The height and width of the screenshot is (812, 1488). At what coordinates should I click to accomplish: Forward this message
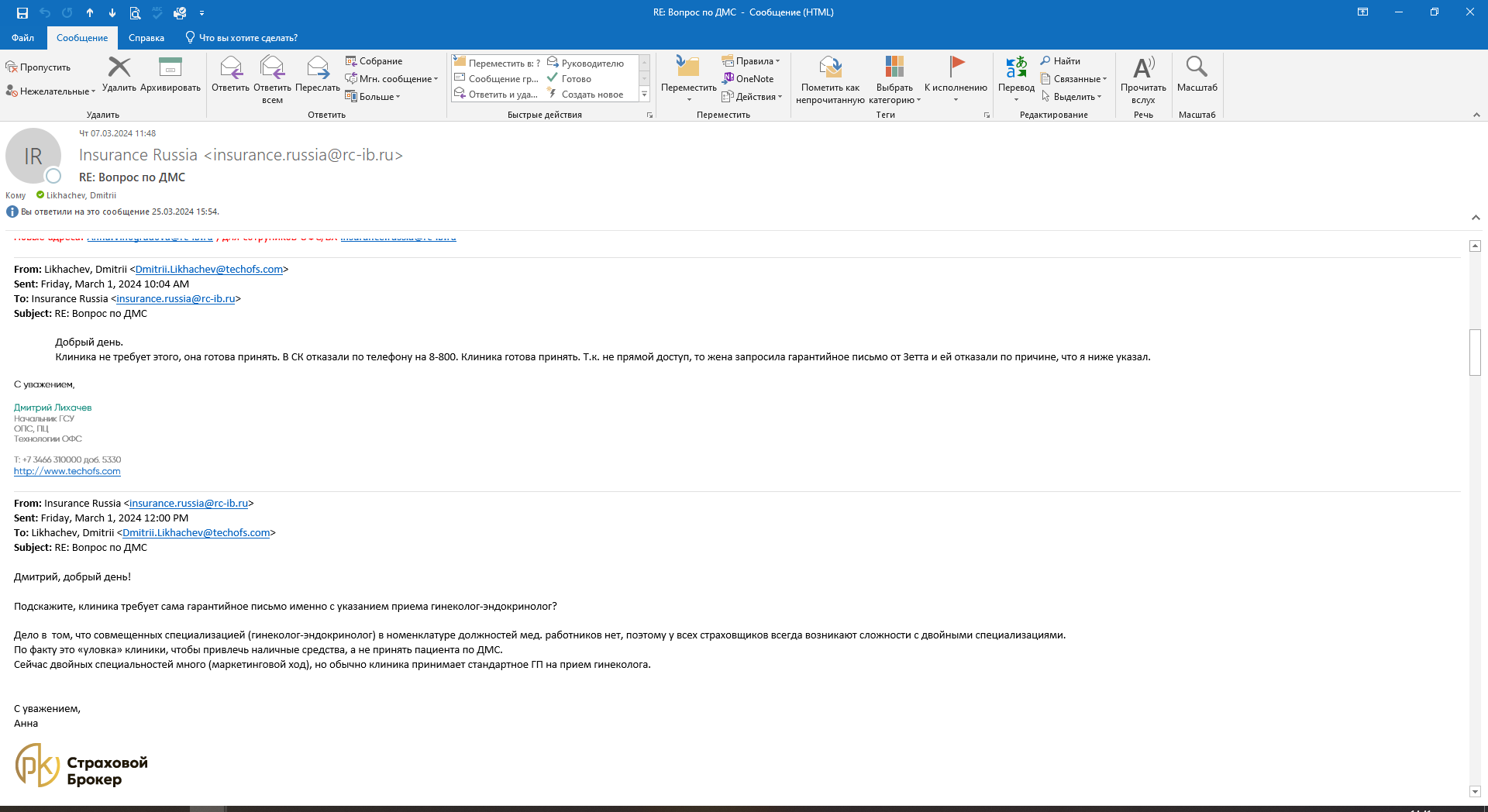pyautogui.click(x=318, y=74)
